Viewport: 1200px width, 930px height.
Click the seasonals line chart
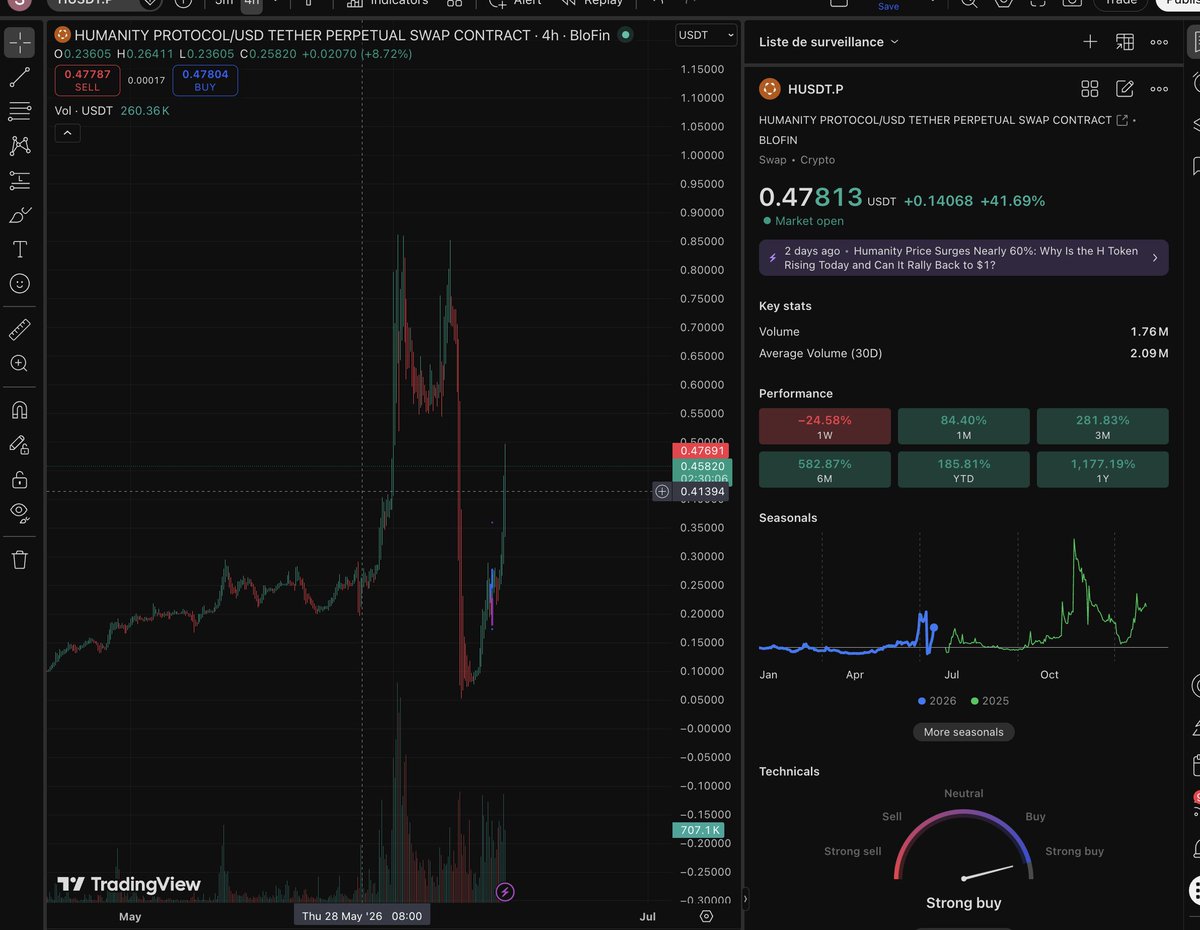[963, 599]
